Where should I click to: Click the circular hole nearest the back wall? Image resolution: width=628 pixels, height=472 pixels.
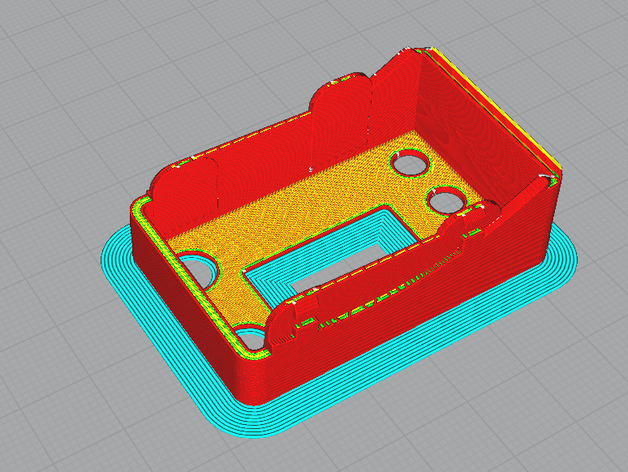click(x=409, y=161)
